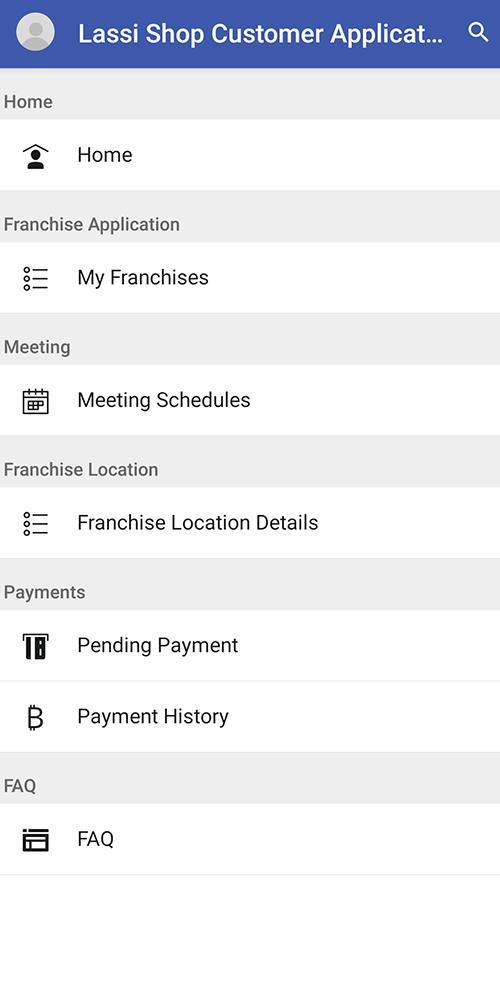Image resolution: width=500 pixels, height=1000 pixels.
Task: Click the Pending Payment icon
Action: point(36,646)
